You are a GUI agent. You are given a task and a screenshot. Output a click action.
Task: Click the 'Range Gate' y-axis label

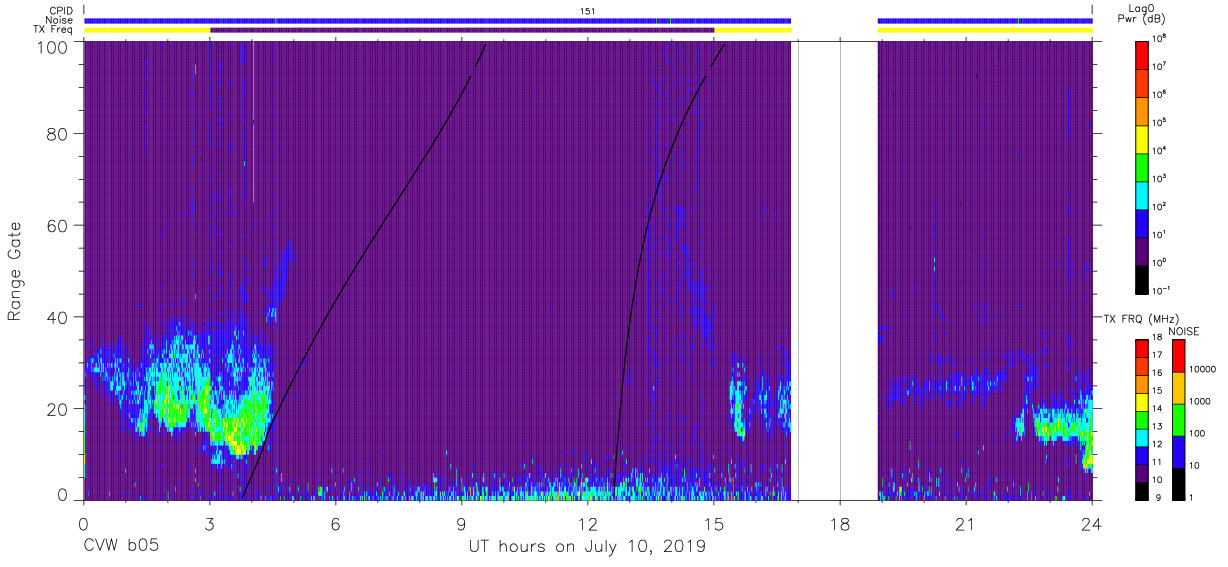(15, 271)
